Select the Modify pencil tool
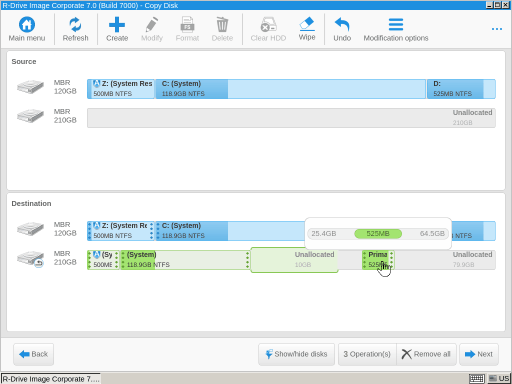Viewport: 512px width, 384px height. 152,29
